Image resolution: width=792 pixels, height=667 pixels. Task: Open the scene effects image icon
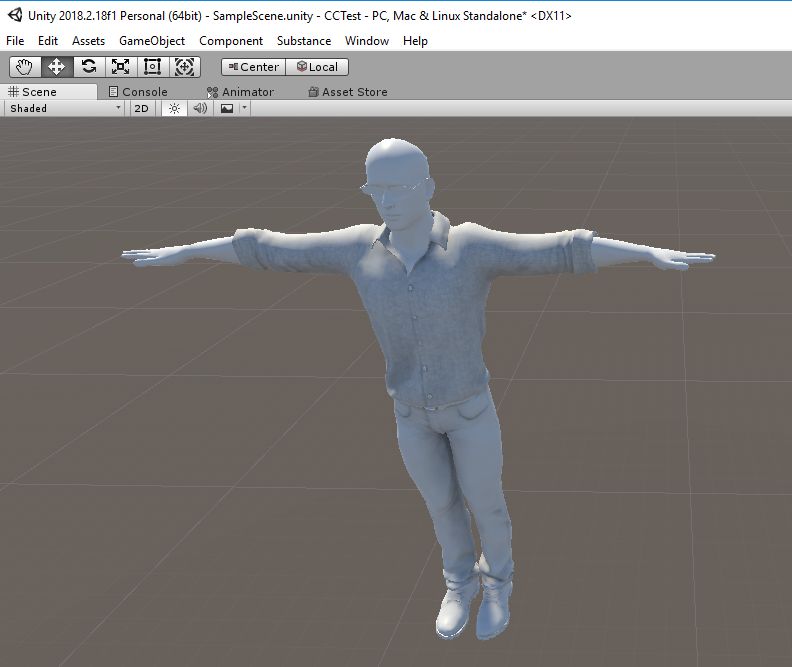(227, 108)
